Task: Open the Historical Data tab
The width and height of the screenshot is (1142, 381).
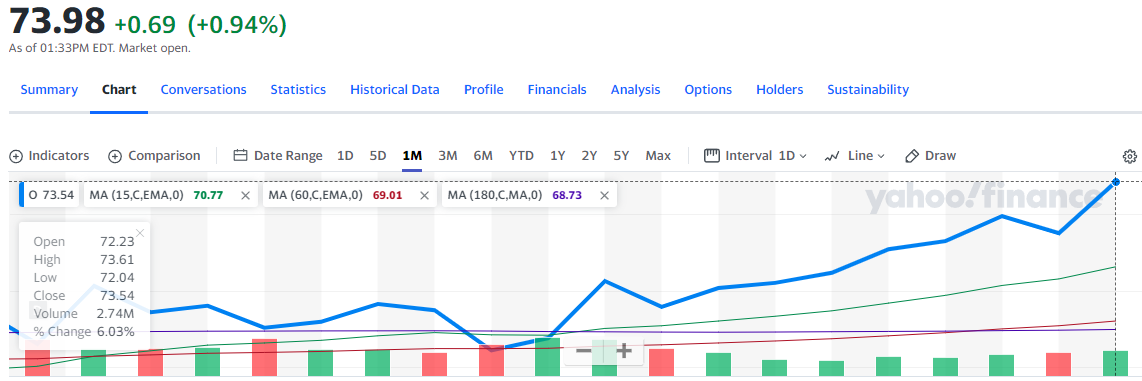Action: (x=395, y=90)
